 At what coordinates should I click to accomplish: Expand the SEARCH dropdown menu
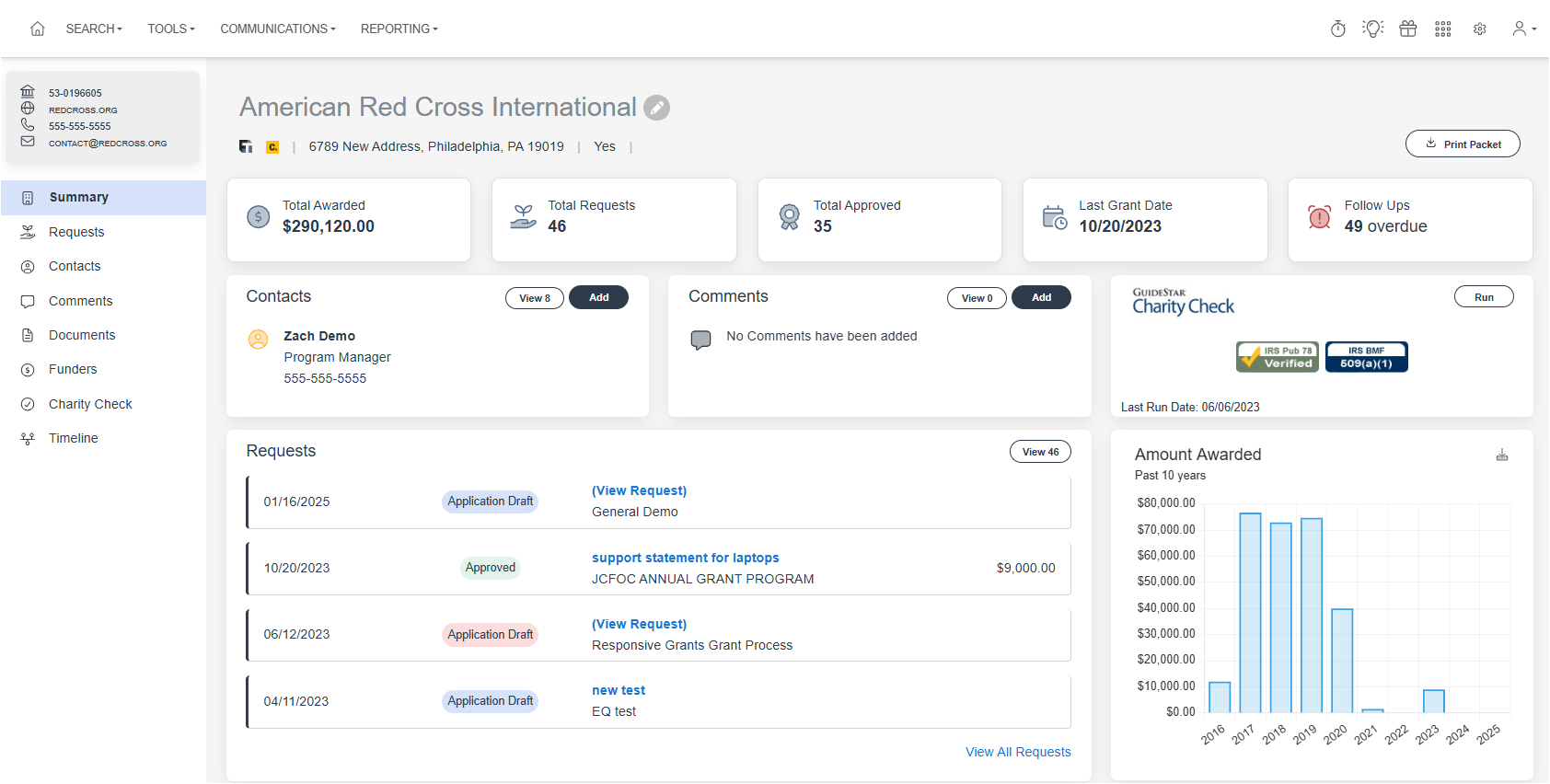click(x=94, y=29)
